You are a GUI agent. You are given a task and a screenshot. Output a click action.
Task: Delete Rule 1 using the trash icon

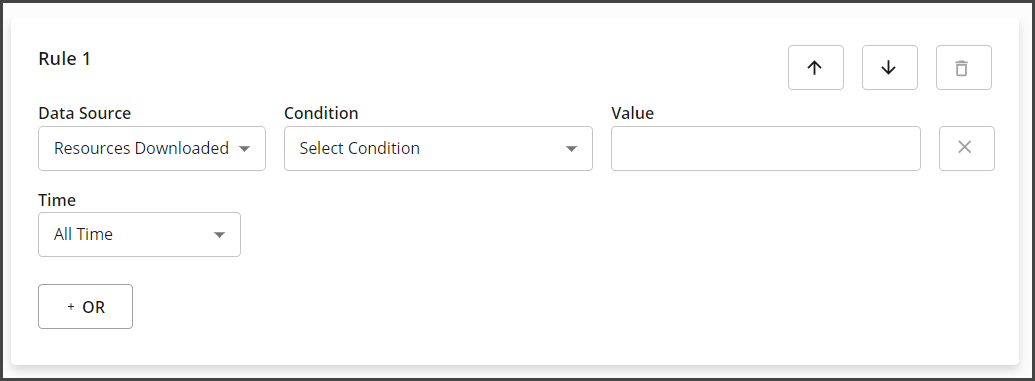tap(963, 67)
